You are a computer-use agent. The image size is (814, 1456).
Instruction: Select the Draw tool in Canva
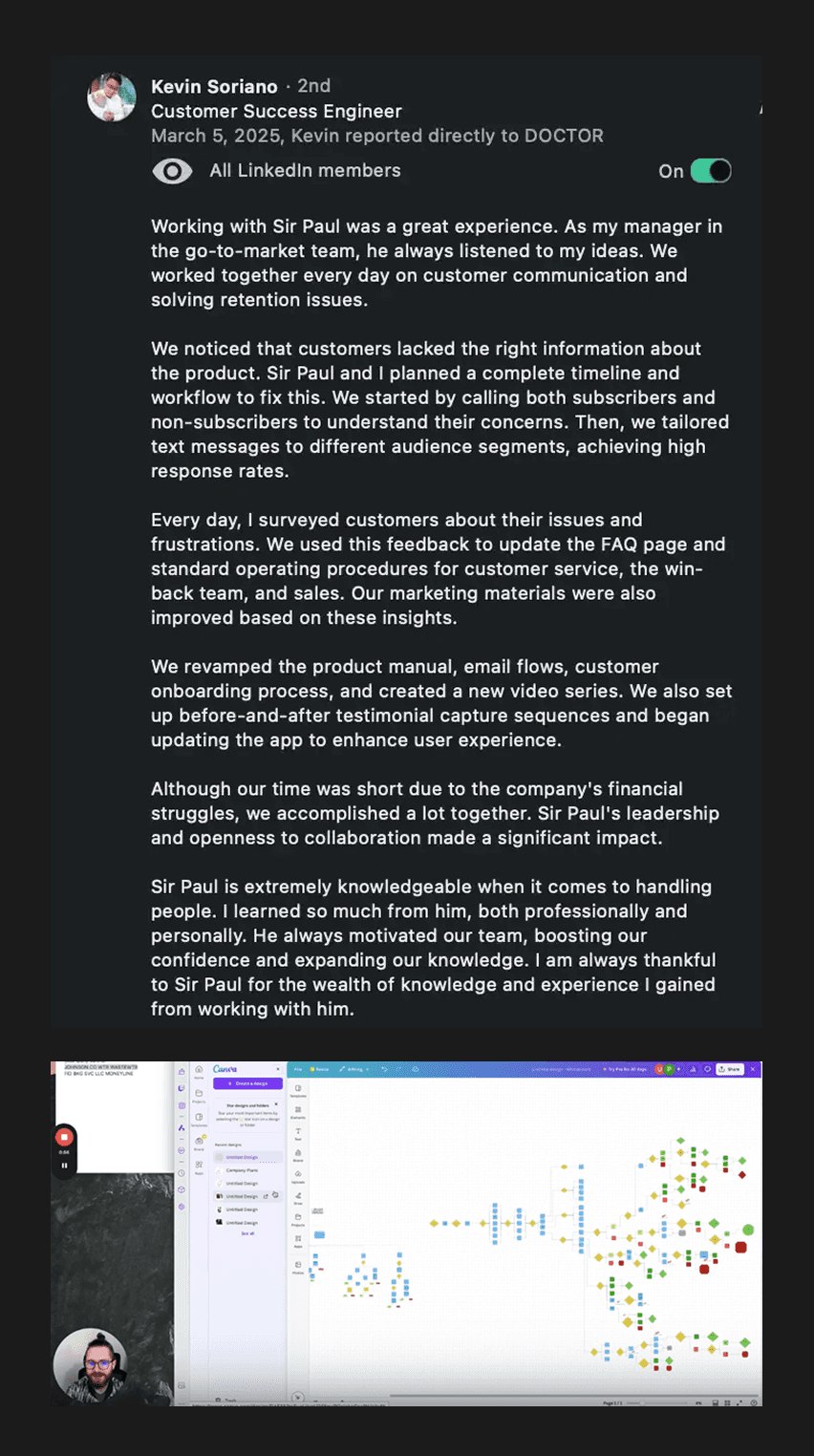click(298, 1197)
